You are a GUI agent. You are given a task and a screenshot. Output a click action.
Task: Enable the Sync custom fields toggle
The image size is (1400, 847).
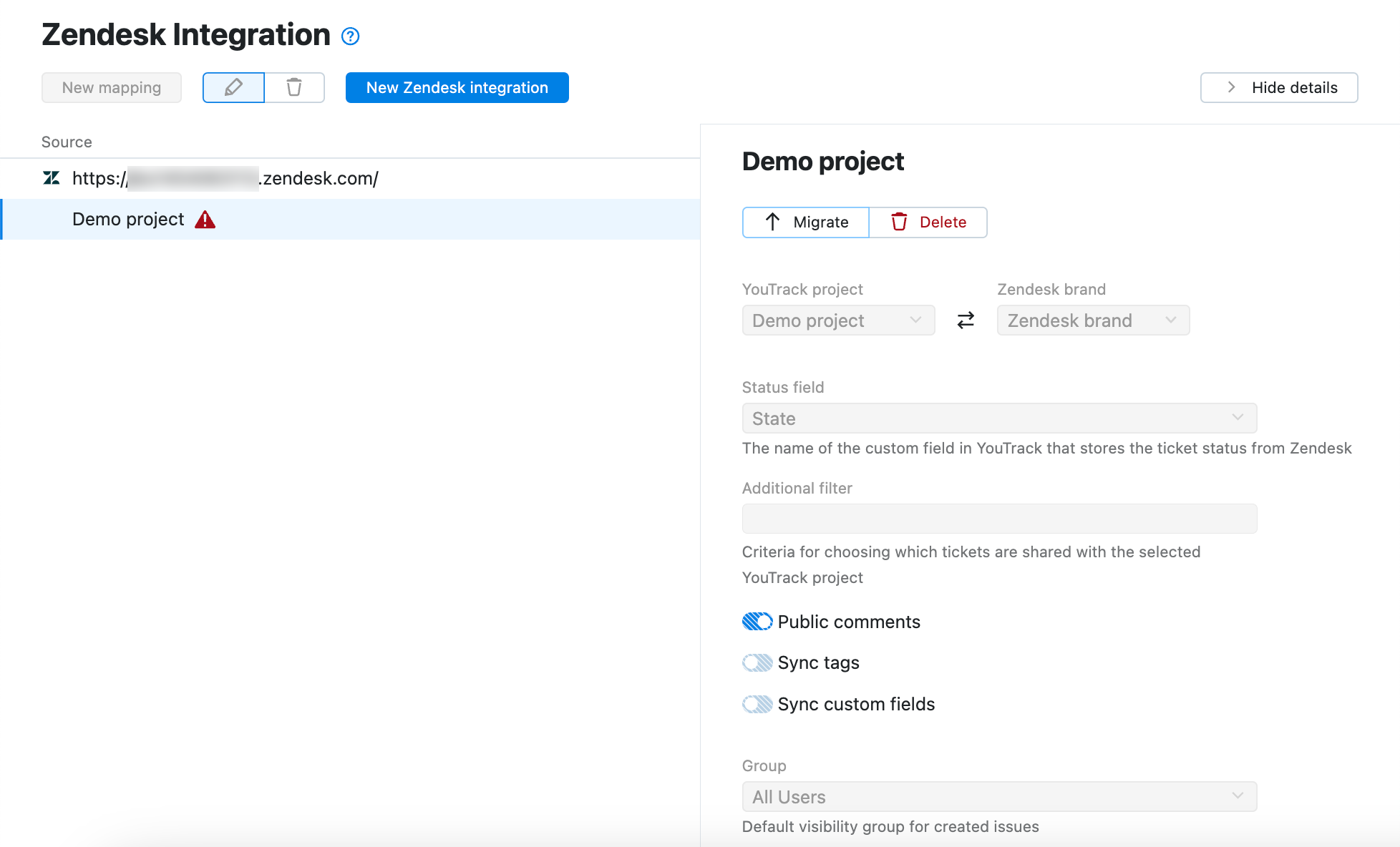[x=756, y=703]
